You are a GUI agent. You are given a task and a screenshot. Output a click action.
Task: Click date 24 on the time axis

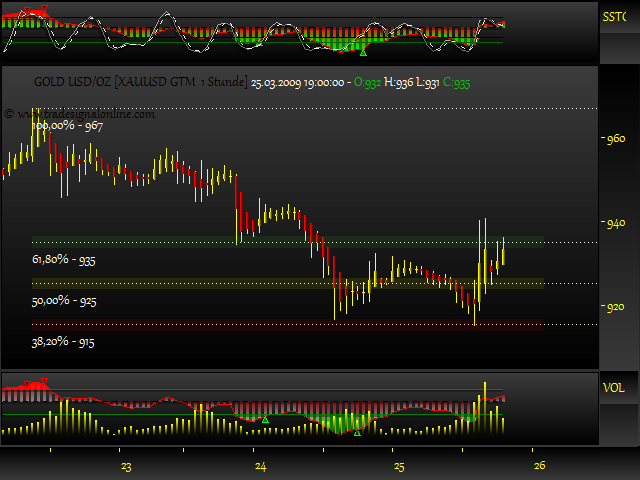pos(260,467)
